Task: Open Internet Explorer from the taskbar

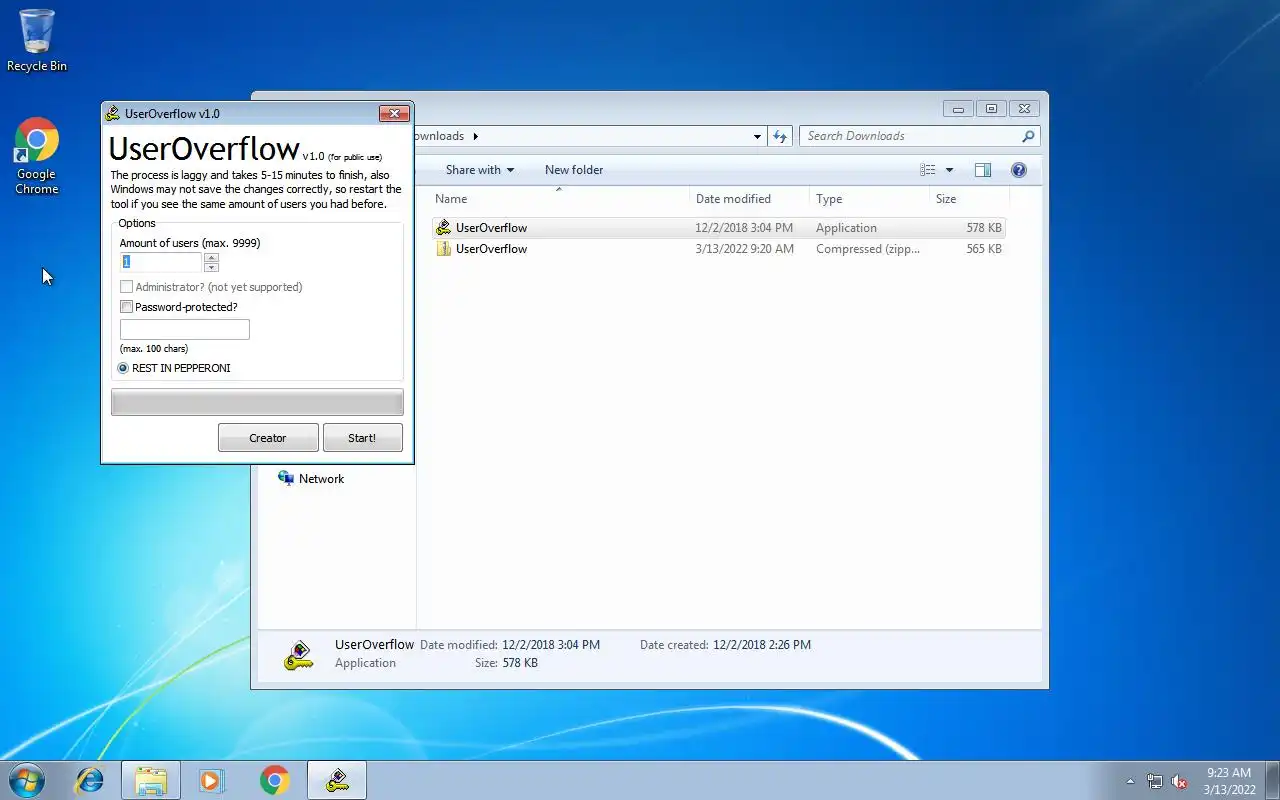Action: (90, 780)
